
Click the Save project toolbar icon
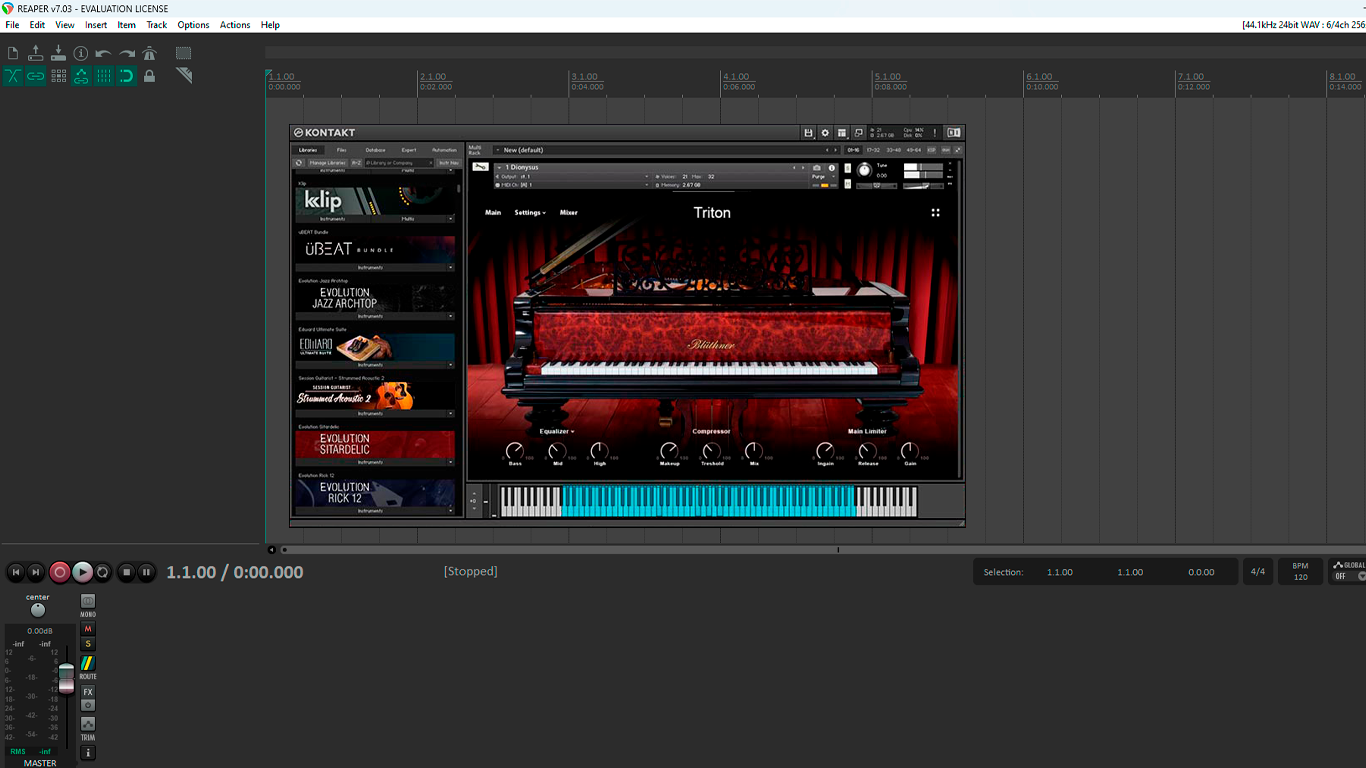pyautogui.click(x=58, y=53)
